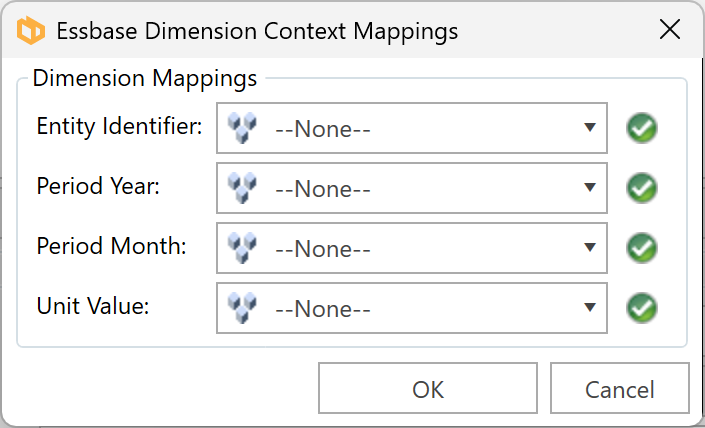Click the Dimension Mappings group header

point(144,77)
